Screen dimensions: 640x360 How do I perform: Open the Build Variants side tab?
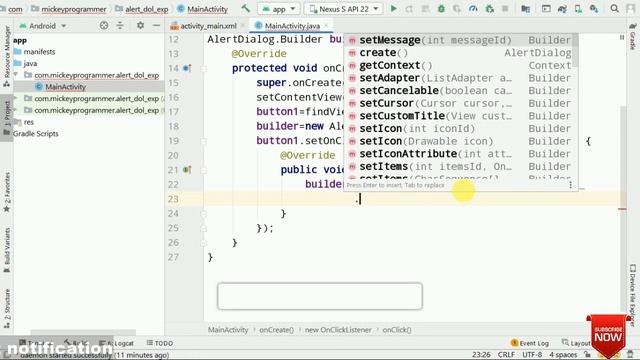[7, 250]
